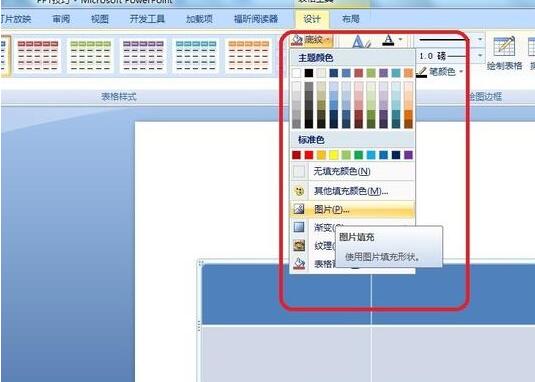Screen dimensions: 535x382
Task: Apply the purple table style thumbnail
Action: (x=143, y=56)
